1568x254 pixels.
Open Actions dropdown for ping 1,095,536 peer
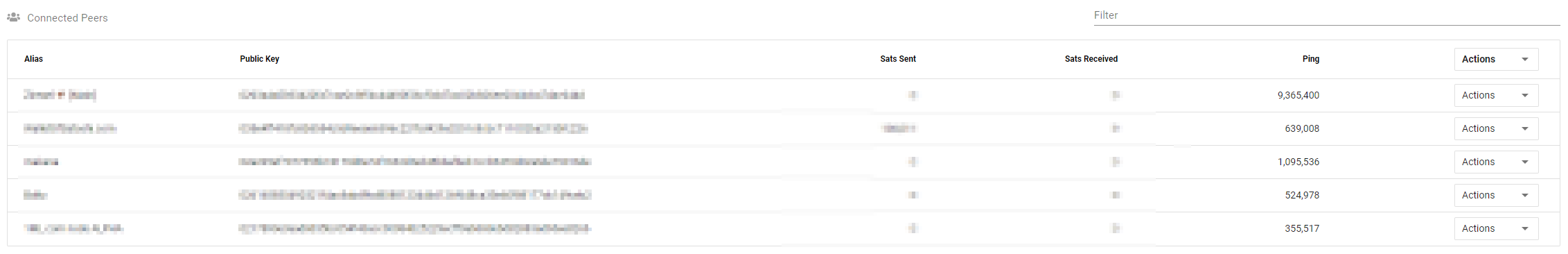click(x=1496, y=162)
